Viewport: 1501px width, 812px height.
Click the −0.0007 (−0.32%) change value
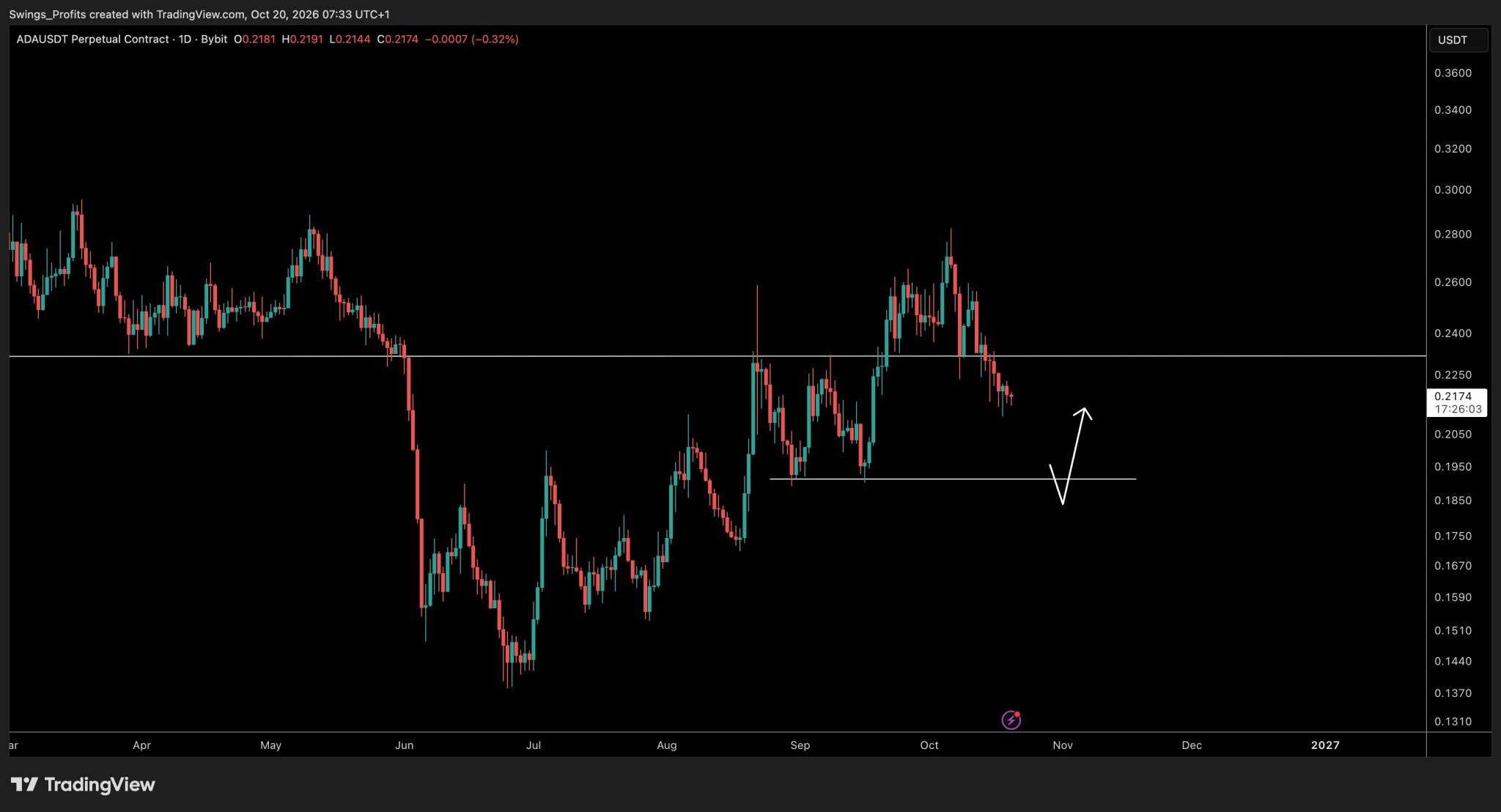pos(472,39)
